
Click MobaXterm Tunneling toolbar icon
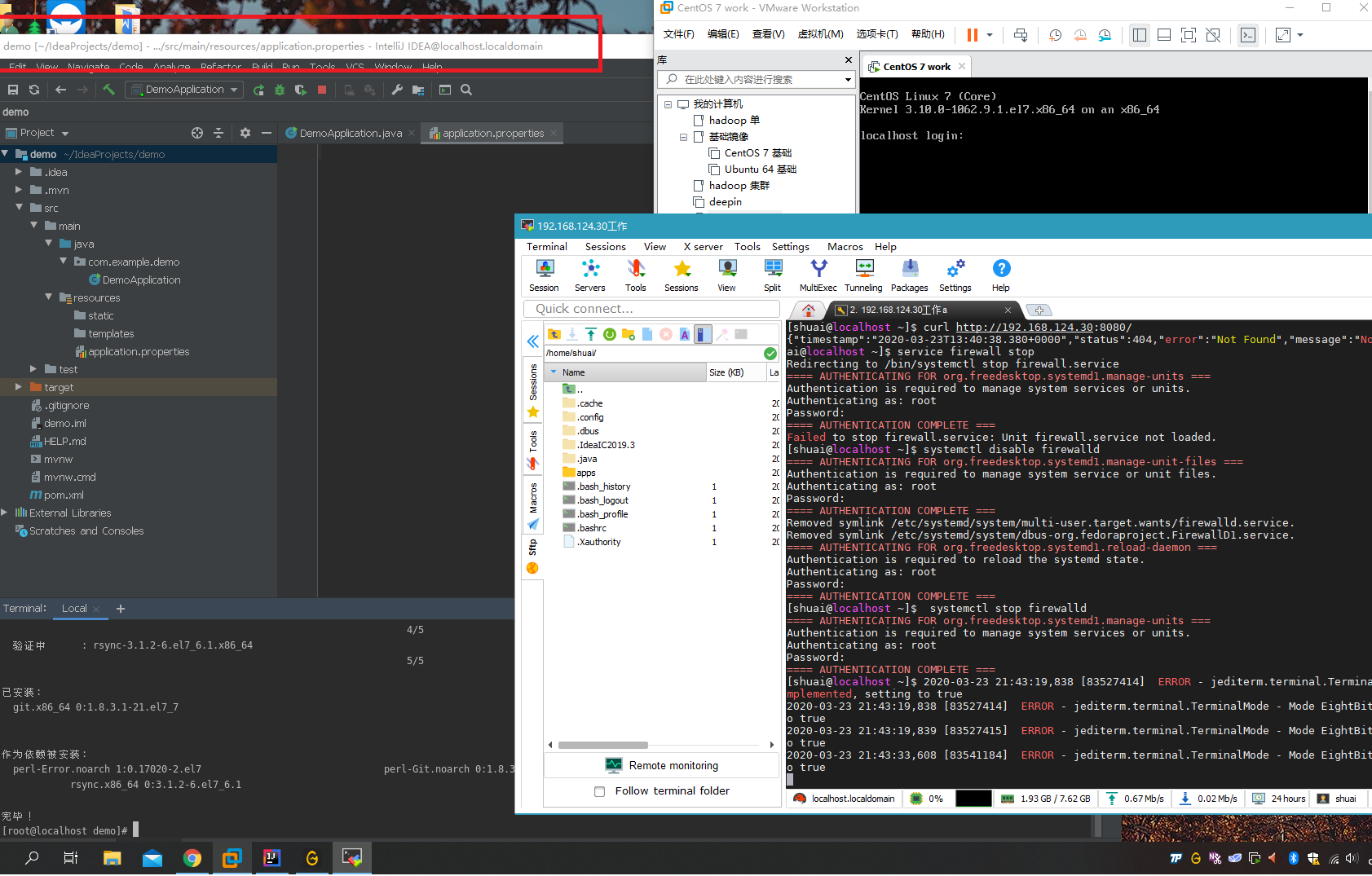[863, 275]
